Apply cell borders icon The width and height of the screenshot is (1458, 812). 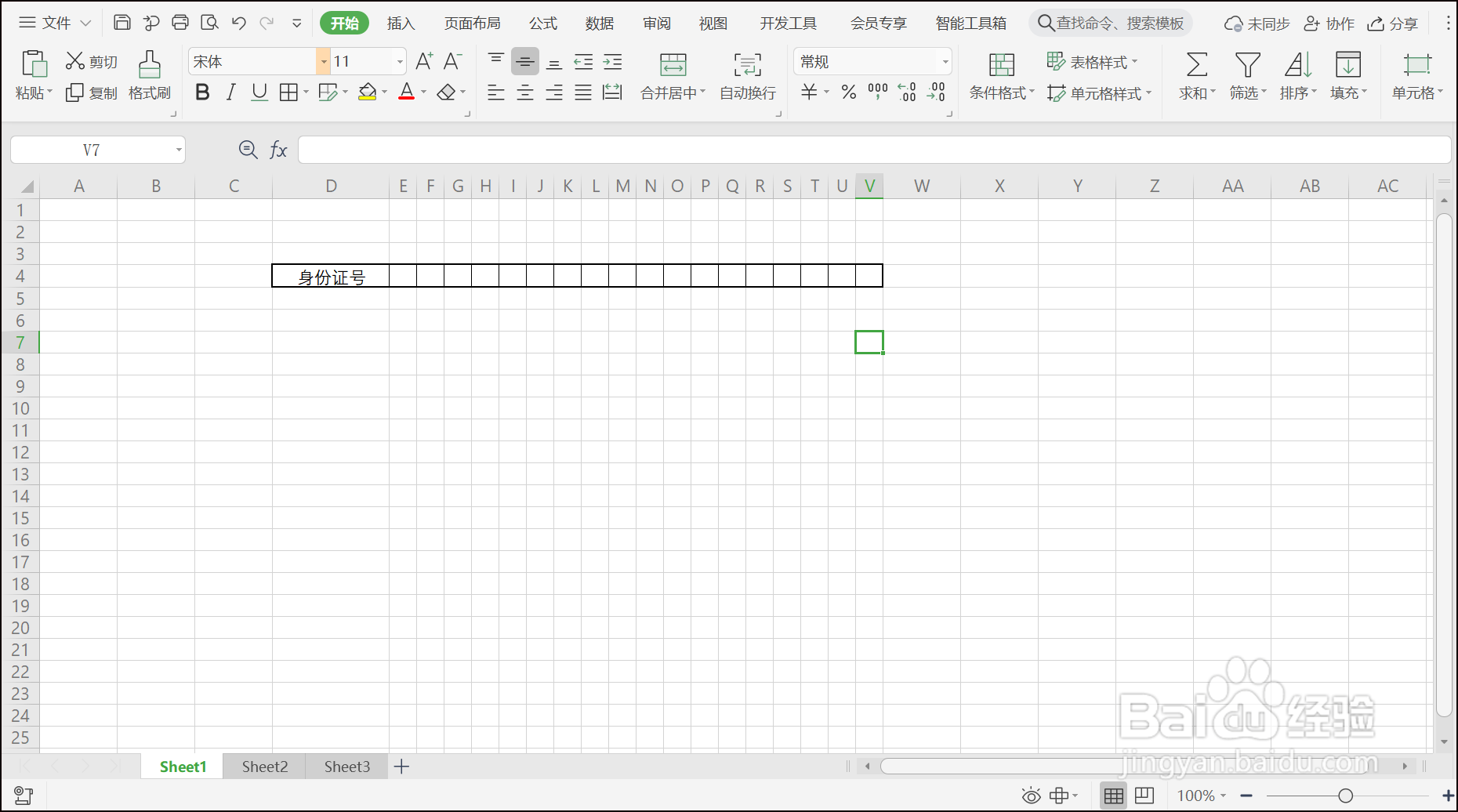coord(288,92)
